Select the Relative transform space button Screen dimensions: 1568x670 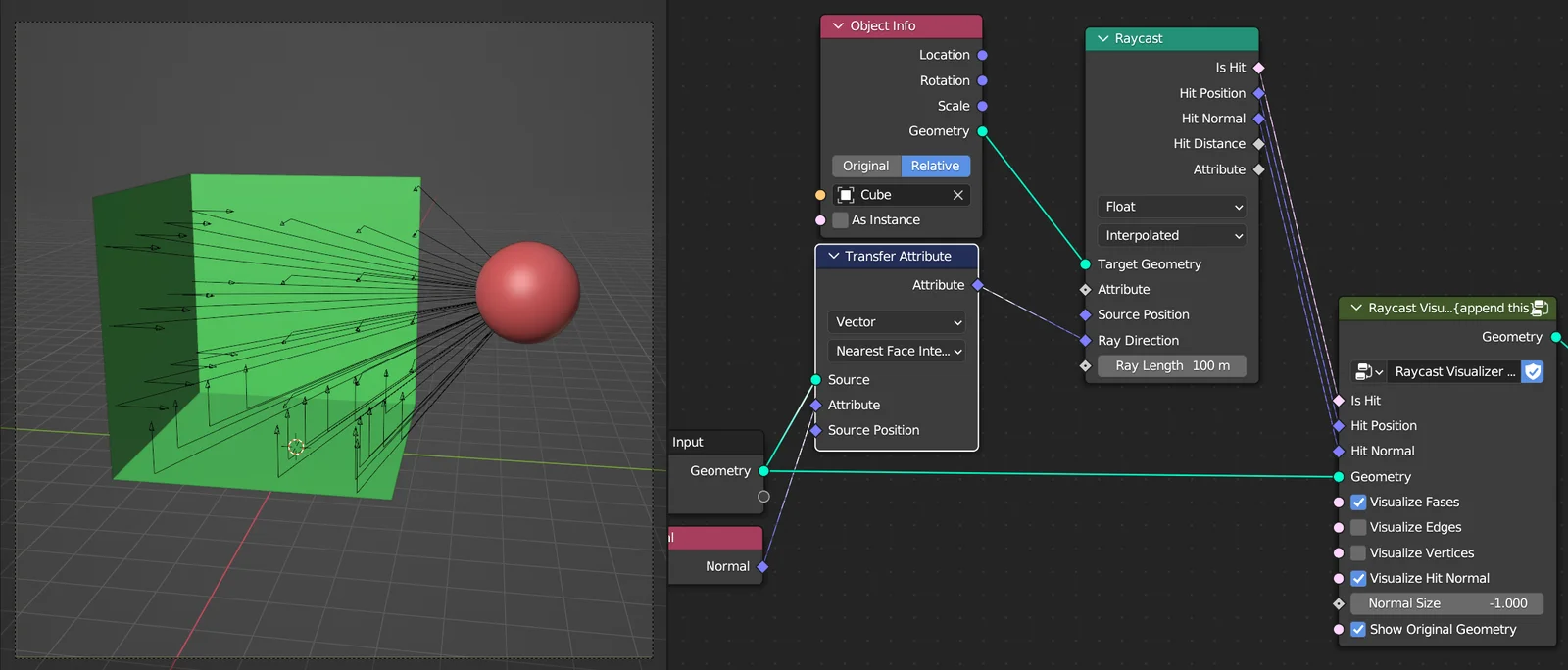click(x=935, y=167)
